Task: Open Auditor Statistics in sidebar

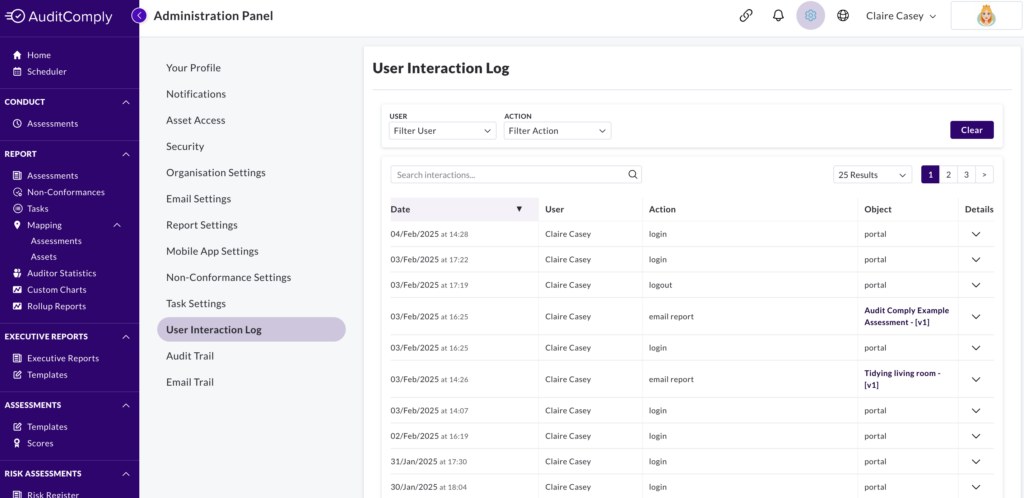Action: 54,273
